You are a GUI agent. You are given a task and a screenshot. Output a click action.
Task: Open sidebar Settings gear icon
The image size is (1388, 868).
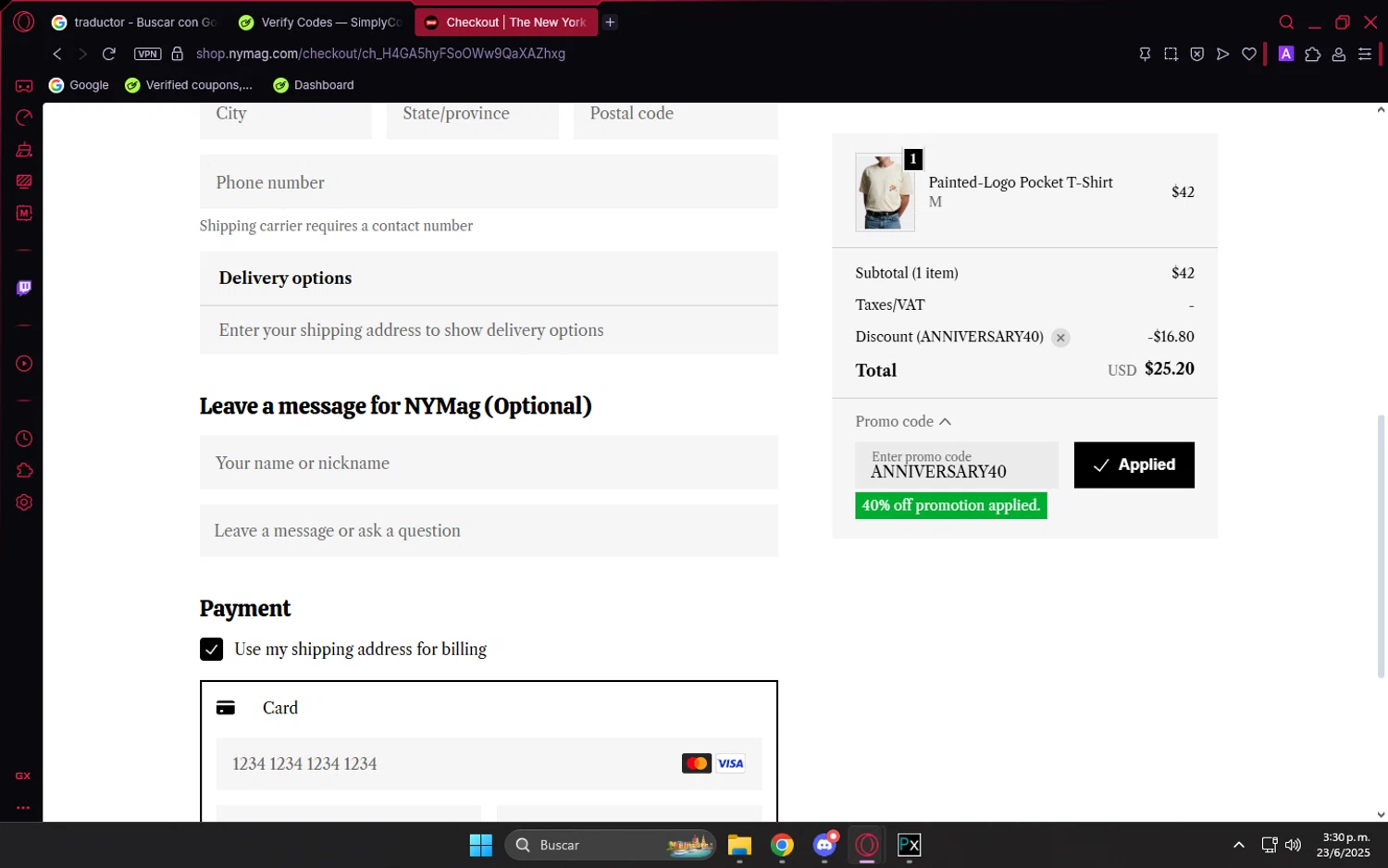(24, 502)
